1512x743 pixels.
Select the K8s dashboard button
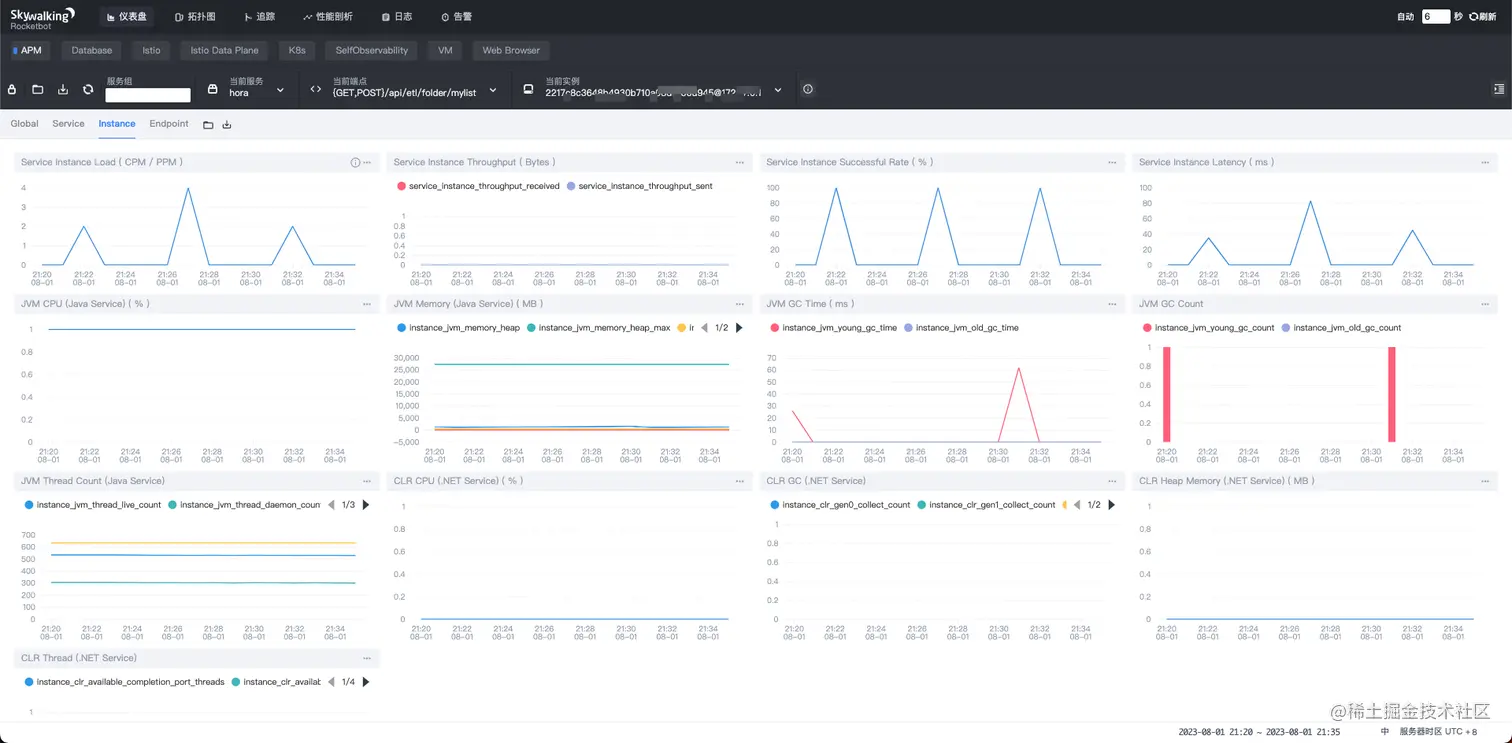click(297, 50)
